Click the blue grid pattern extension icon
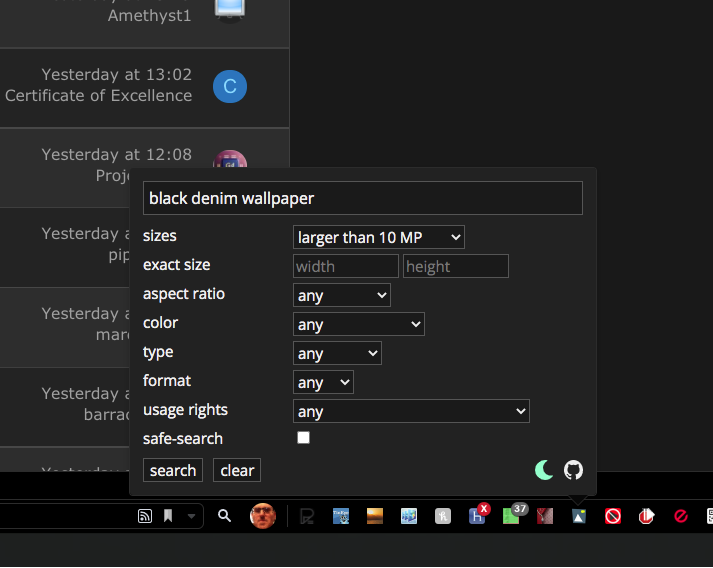The height and width of the screenshot is (568, 713). tap(409, 516)
